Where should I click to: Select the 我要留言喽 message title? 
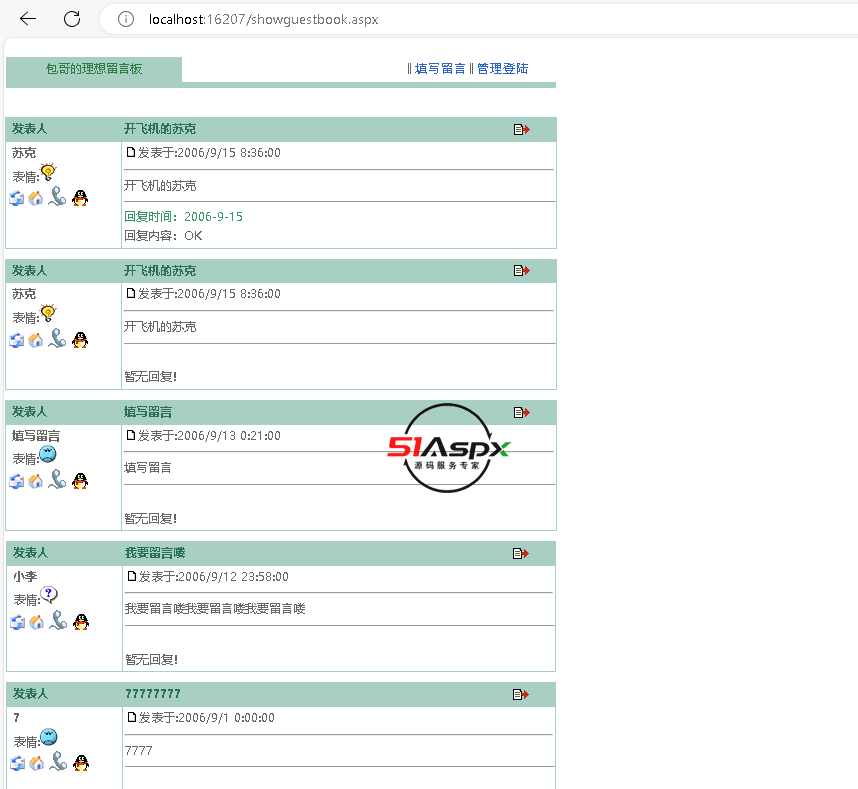[x=155, y=553]
